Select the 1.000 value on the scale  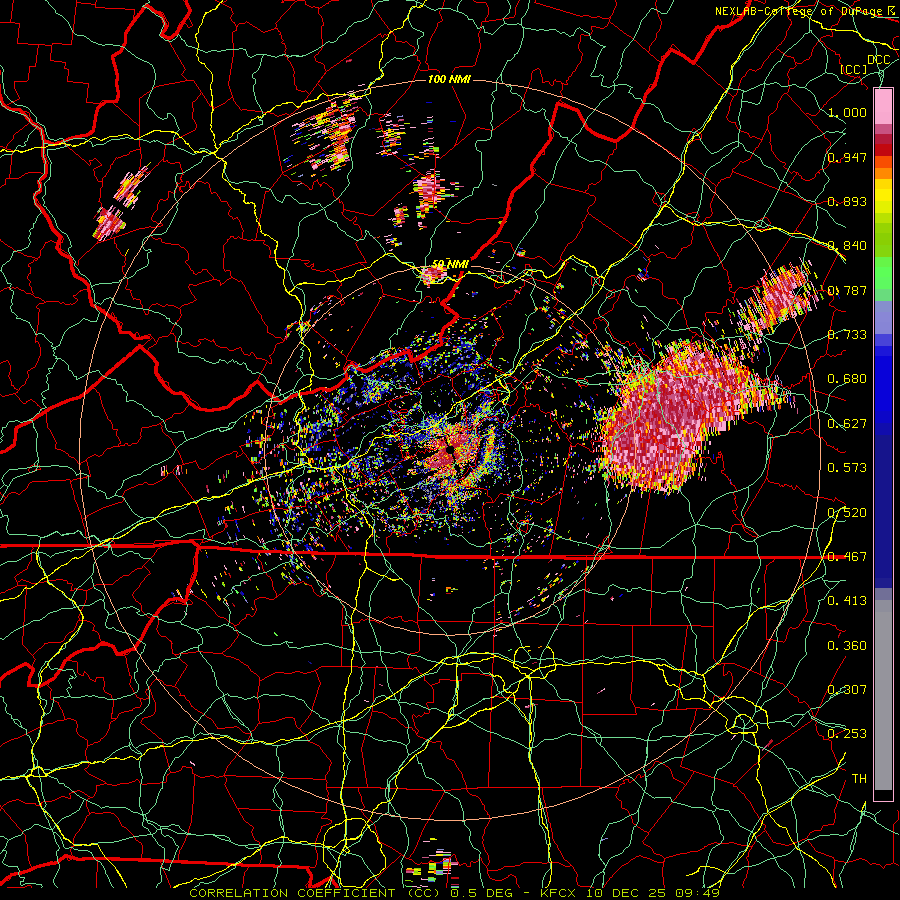(847, 112)
